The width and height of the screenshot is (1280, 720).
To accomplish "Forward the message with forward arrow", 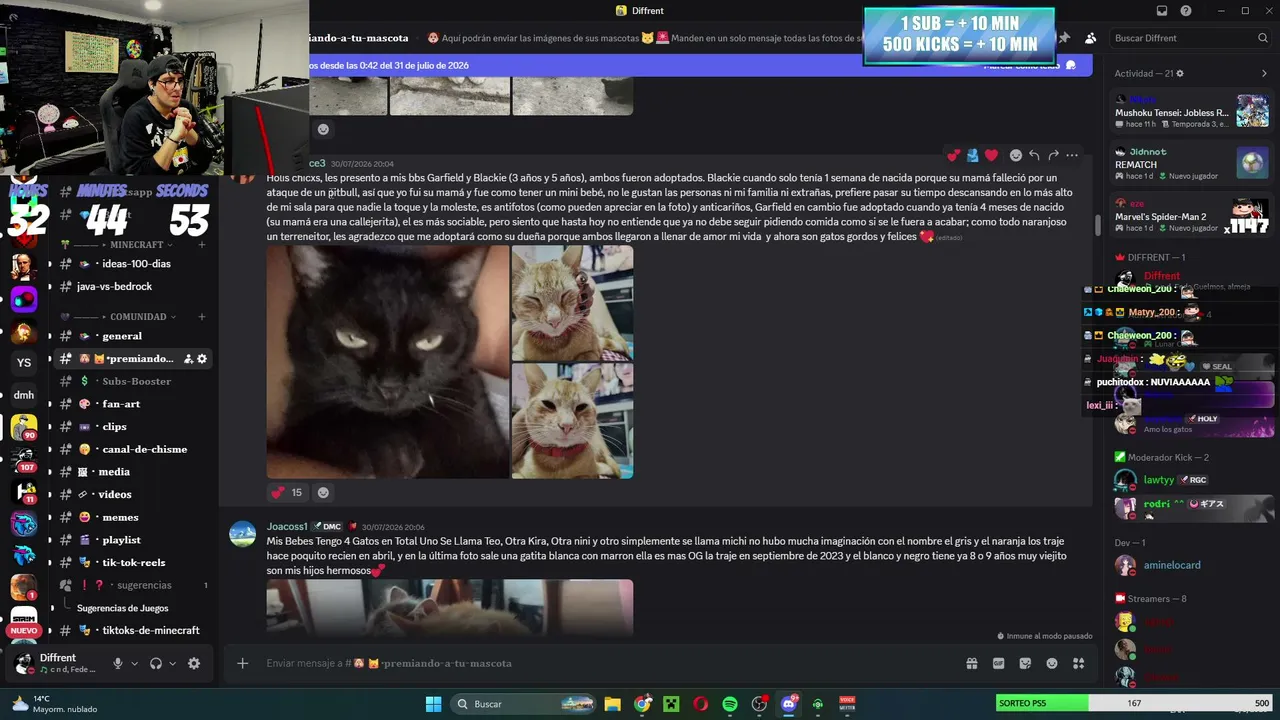I will (x=1053, y=155).
